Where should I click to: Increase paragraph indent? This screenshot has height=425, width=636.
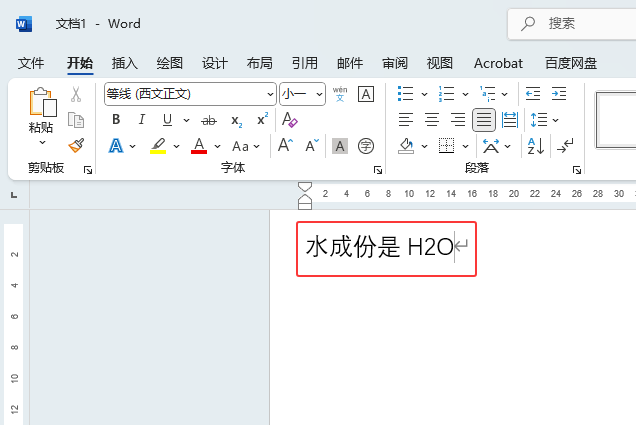point(559,94)
